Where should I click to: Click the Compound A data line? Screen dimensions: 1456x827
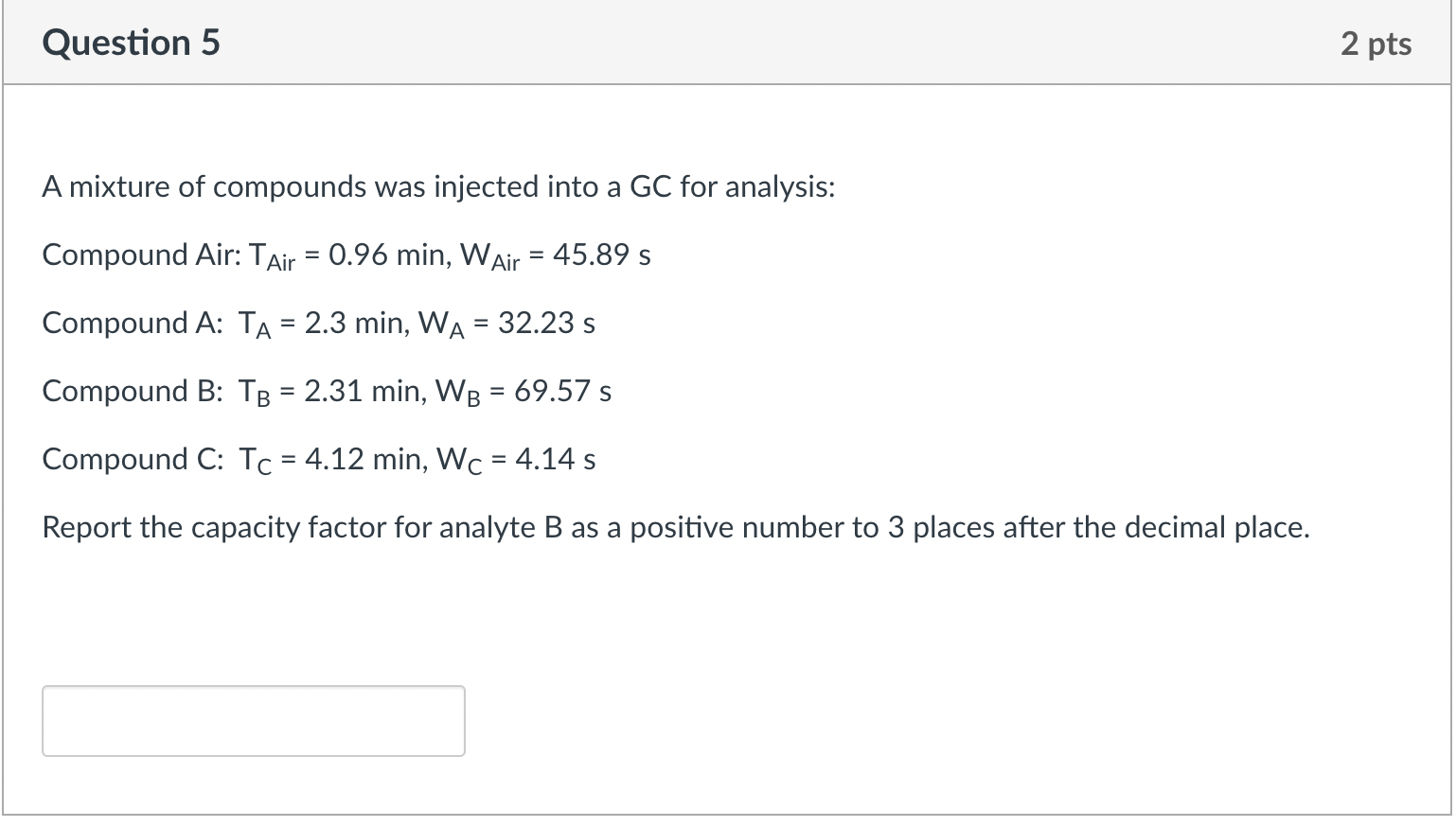coord(319,325)
